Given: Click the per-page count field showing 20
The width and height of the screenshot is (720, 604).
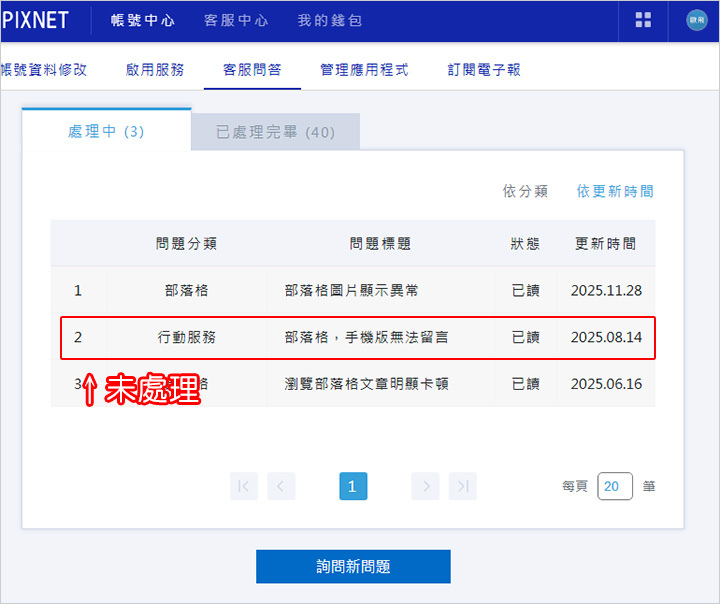Looking at the screenshot, I should click(x=615, y=486).
